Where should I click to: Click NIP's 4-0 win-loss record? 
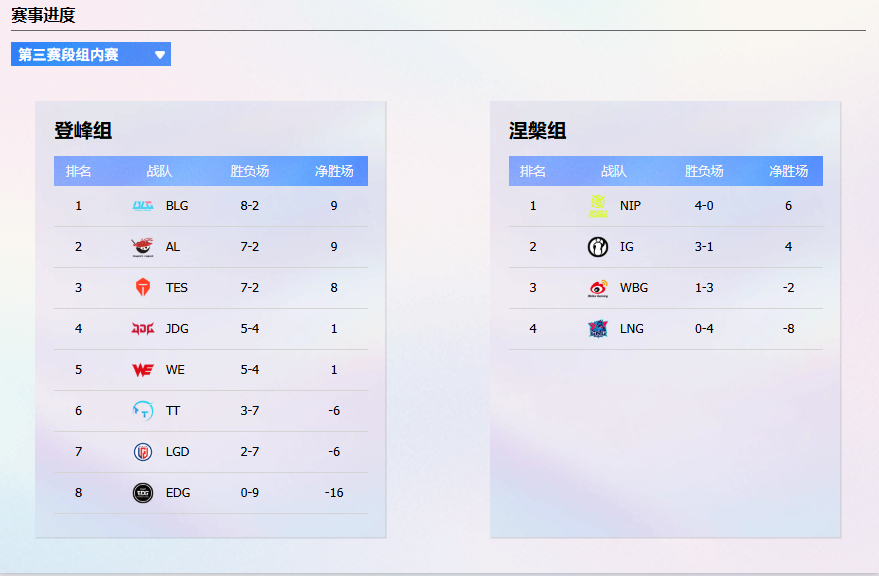(704, 206)
